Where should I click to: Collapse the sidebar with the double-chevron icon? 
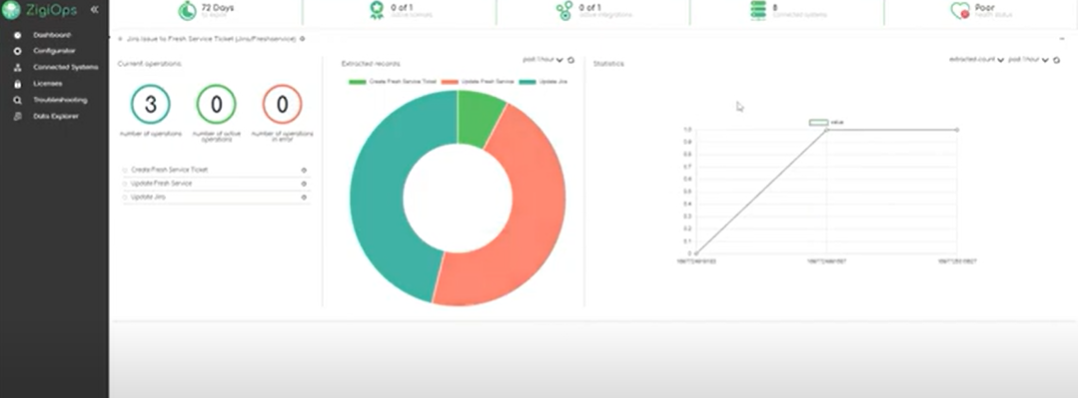tap(94, 10)
